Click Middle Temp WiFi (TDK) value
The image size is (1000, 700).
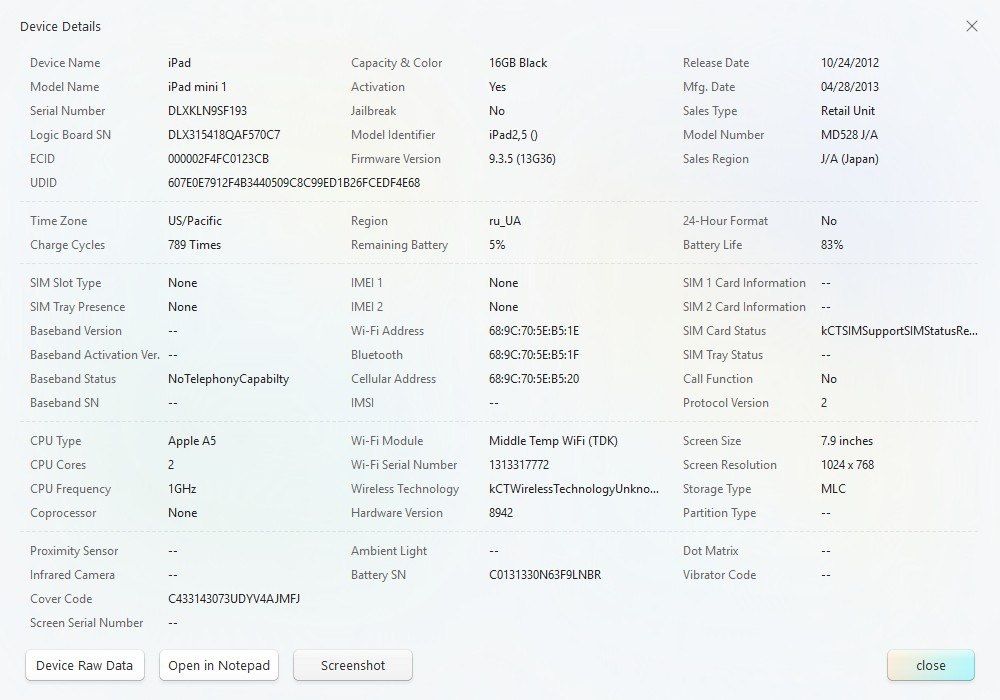553,441
